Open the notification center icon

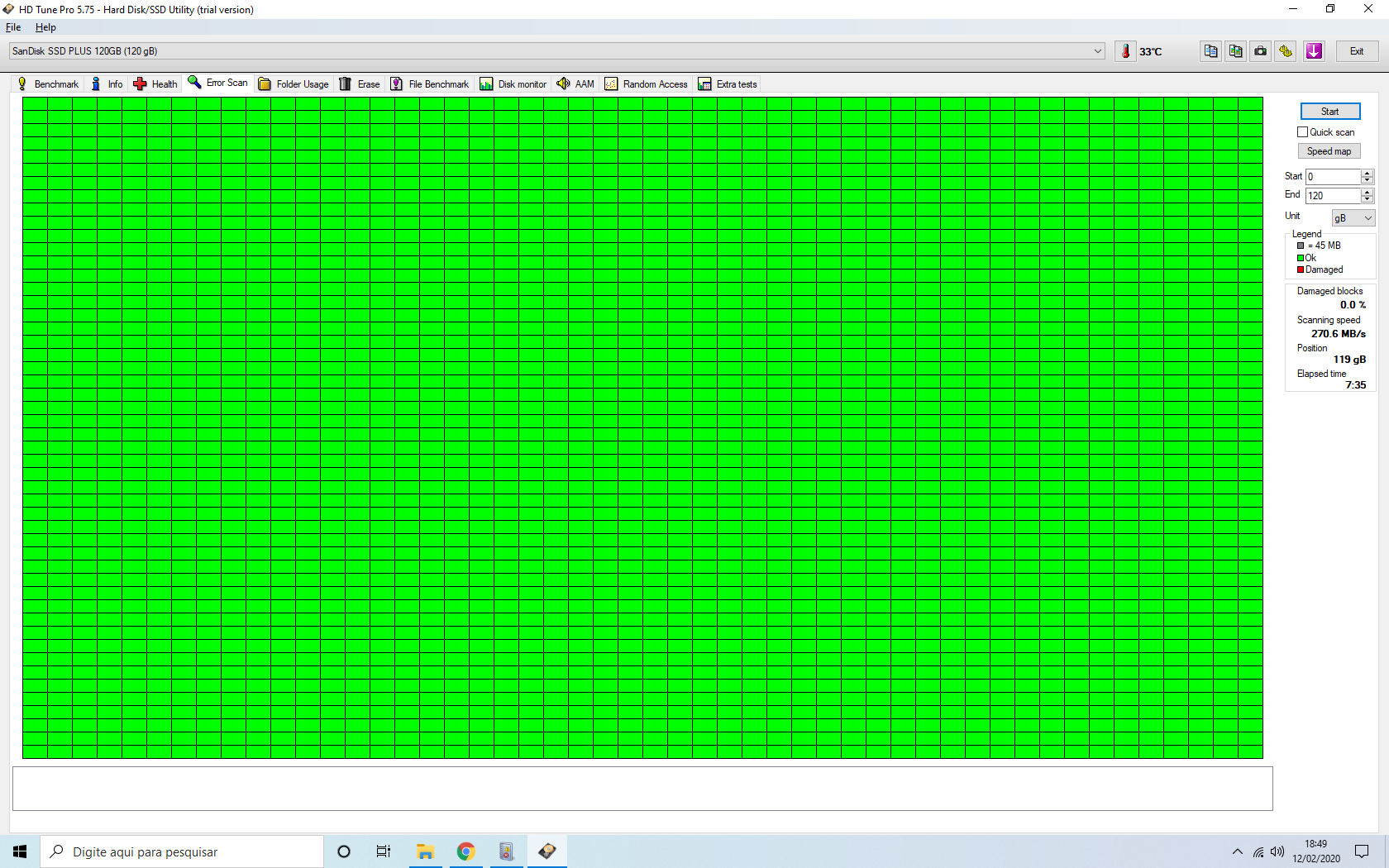pyautogui.click(x=1362, y=851)
